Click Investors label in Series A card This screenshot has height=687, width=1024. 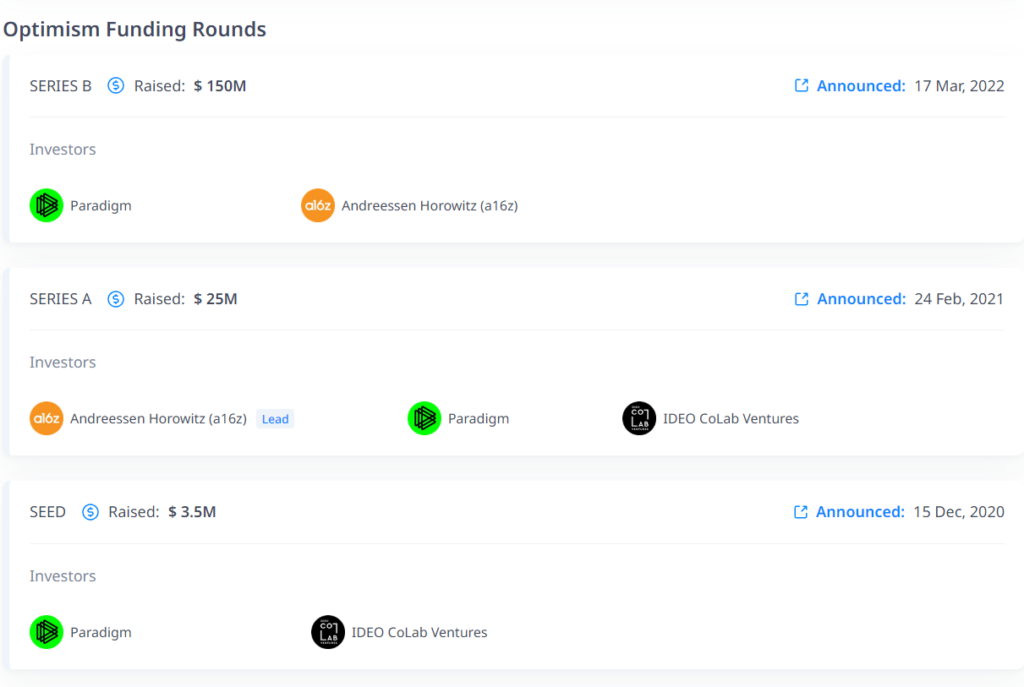[x=63, y=362]
